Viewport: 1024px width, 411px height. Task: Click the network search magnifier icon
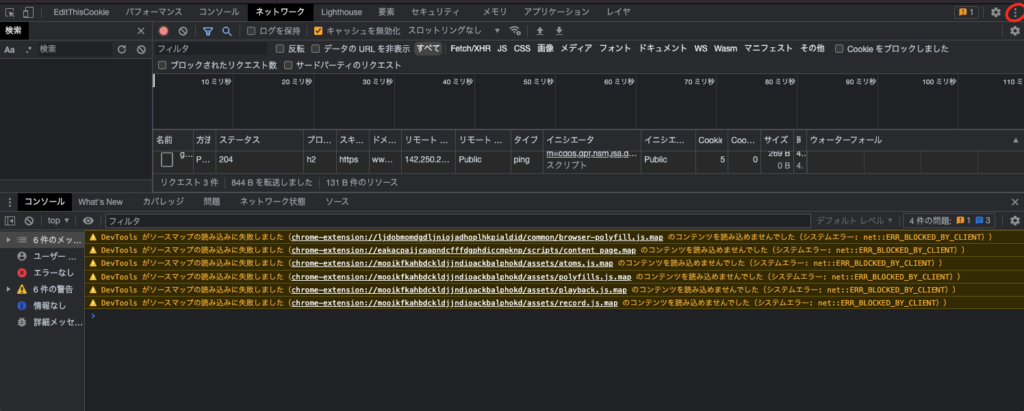click(x=228, y=31)
